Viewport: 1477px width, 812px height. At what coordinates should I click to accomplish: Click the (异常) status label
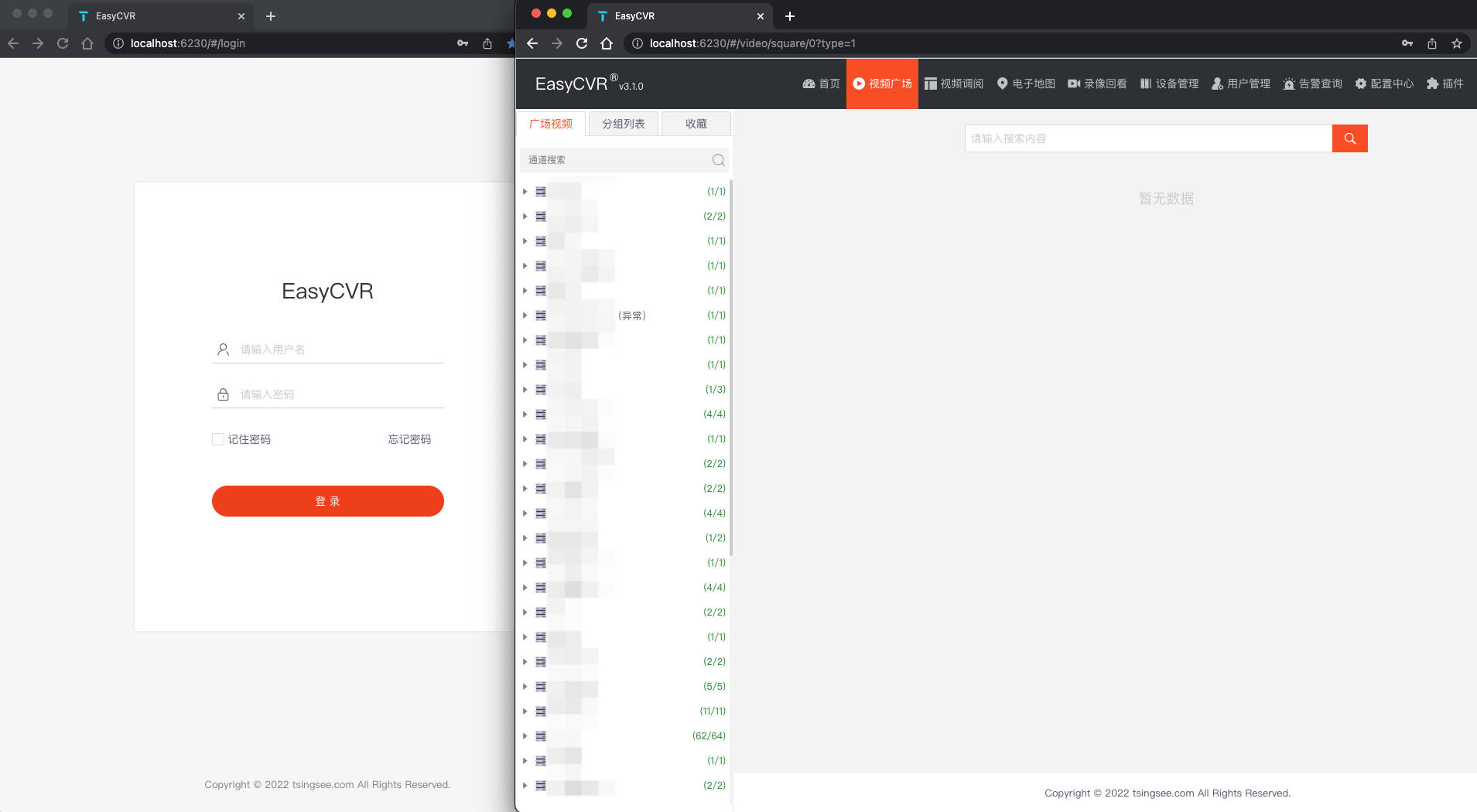[x=632, y=316]
